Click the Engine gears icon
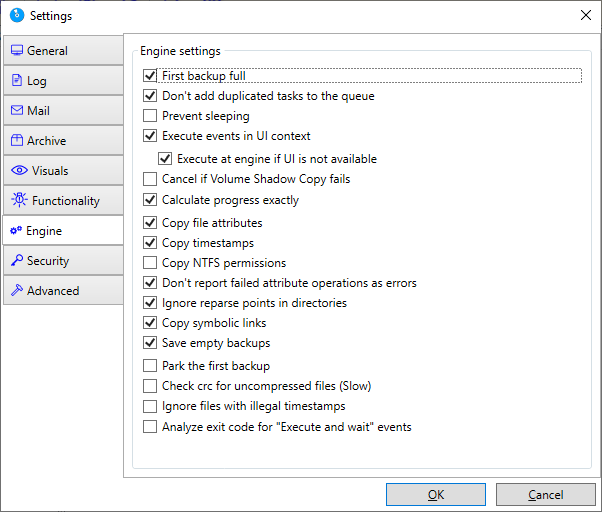 16,230
